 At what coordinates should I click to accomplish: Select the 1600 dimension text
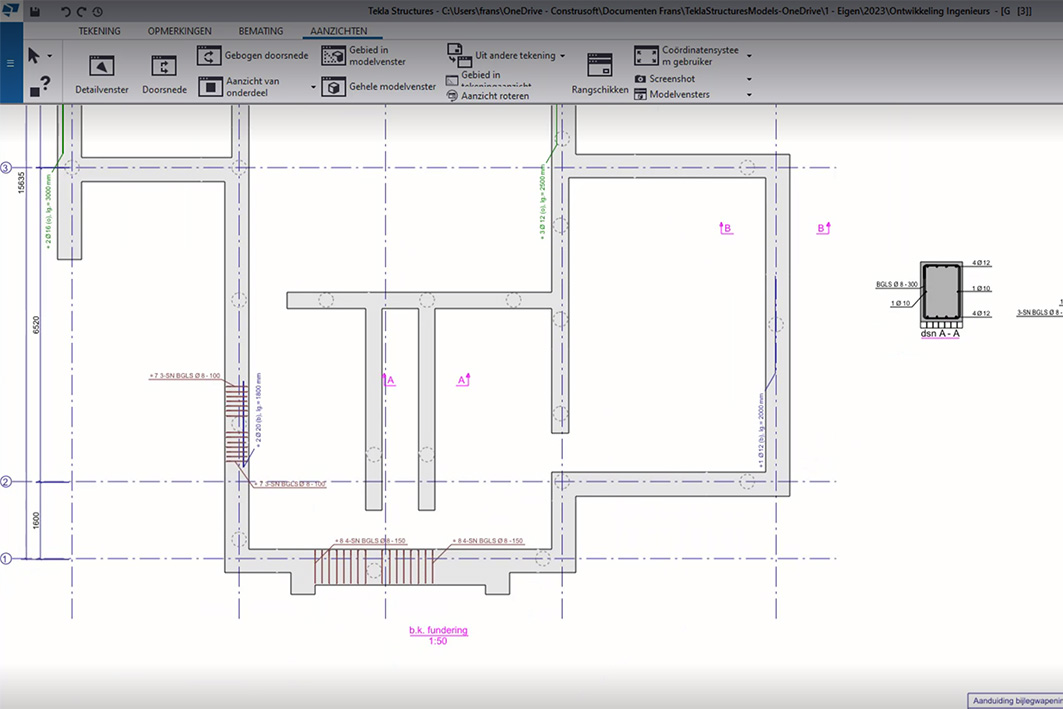coord(36,521)
